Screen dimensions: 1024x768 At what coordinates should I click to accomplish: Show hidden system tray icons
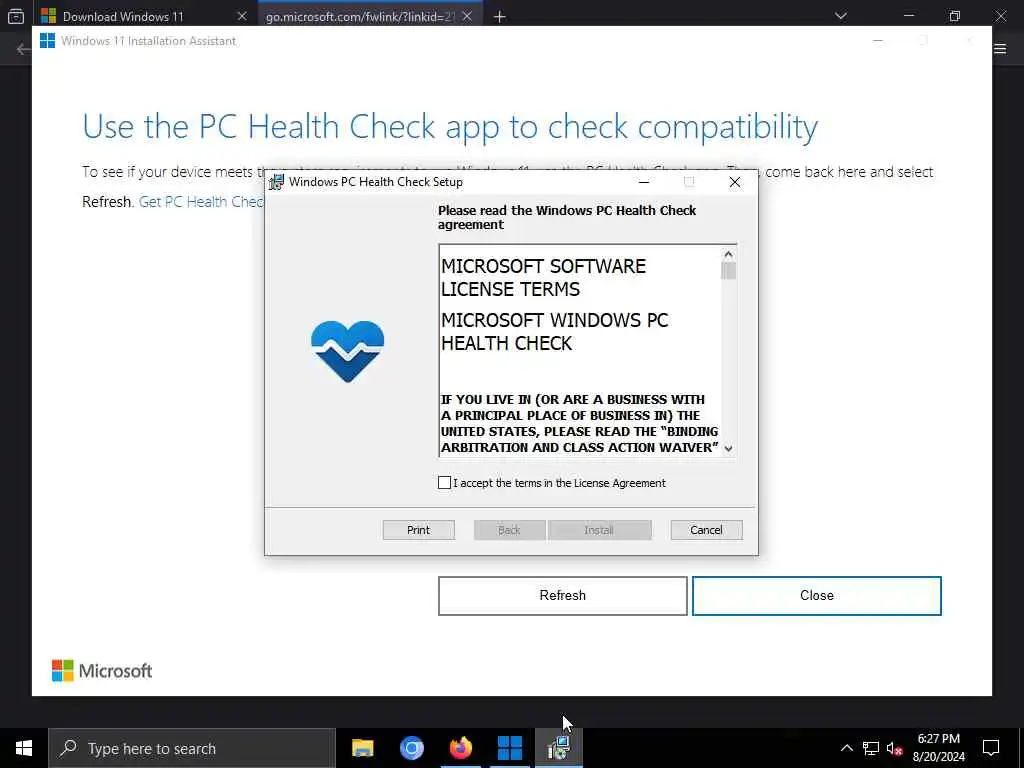pyautogui.click(x=846, y=748)
